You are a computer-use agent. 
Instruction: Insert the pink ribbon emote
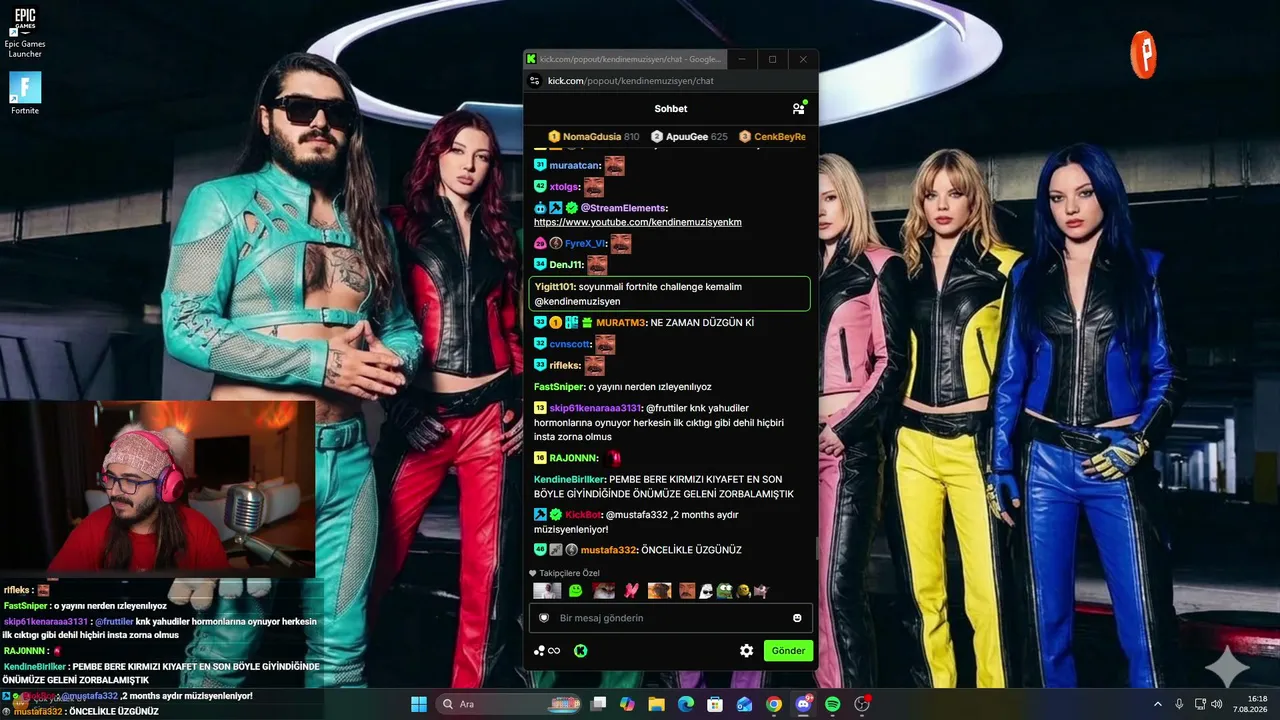631,591
